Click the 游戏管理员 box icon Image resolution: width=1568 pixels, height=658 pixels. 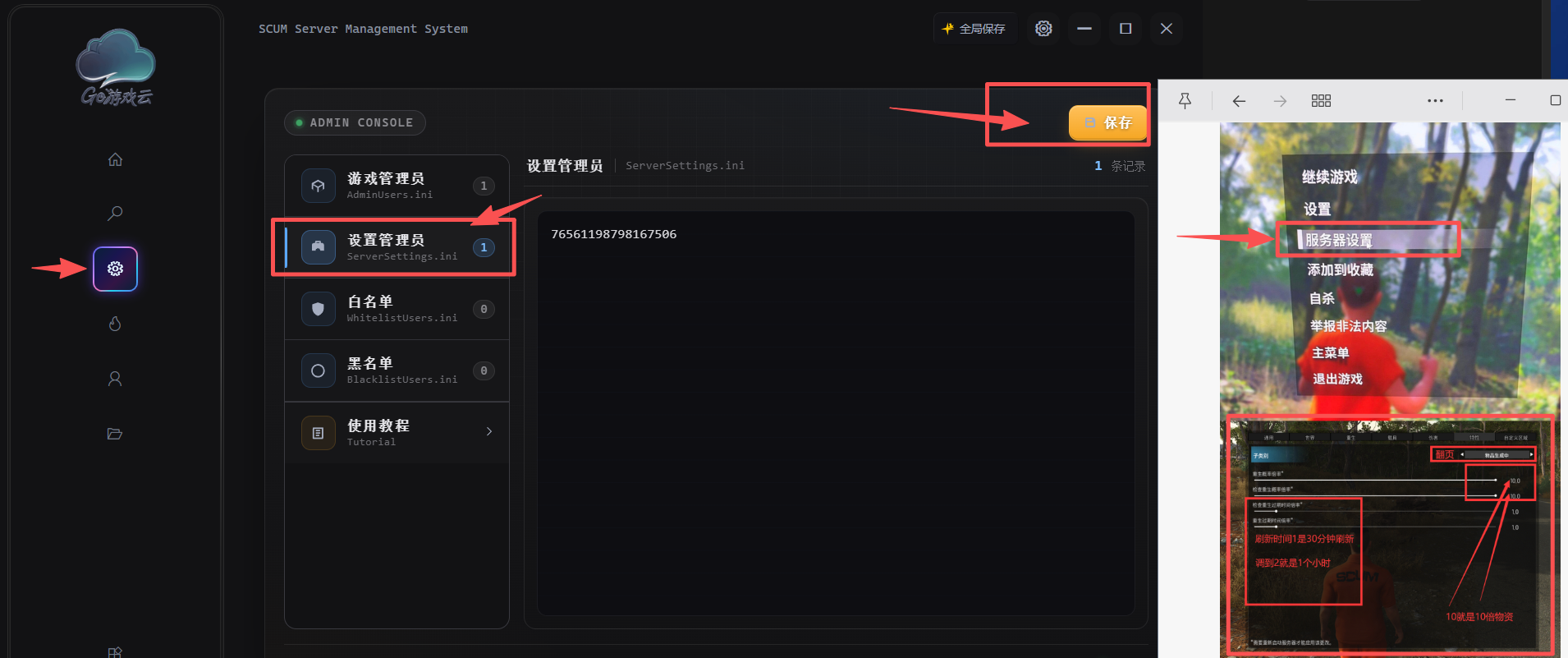click(319, 186)
